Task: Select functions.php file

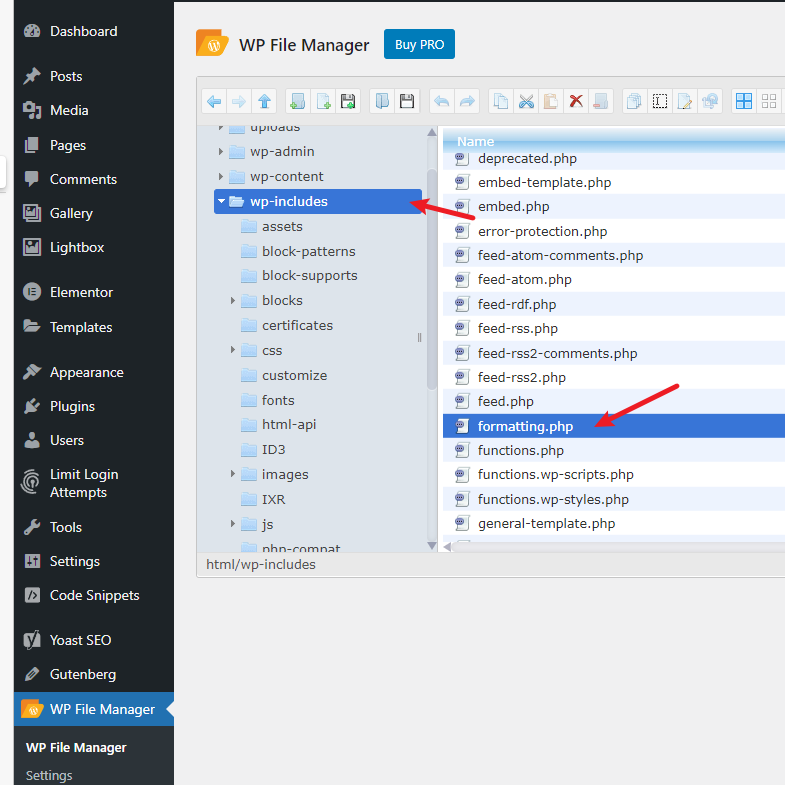Action: pyautogui.click(x=614, y=450)
